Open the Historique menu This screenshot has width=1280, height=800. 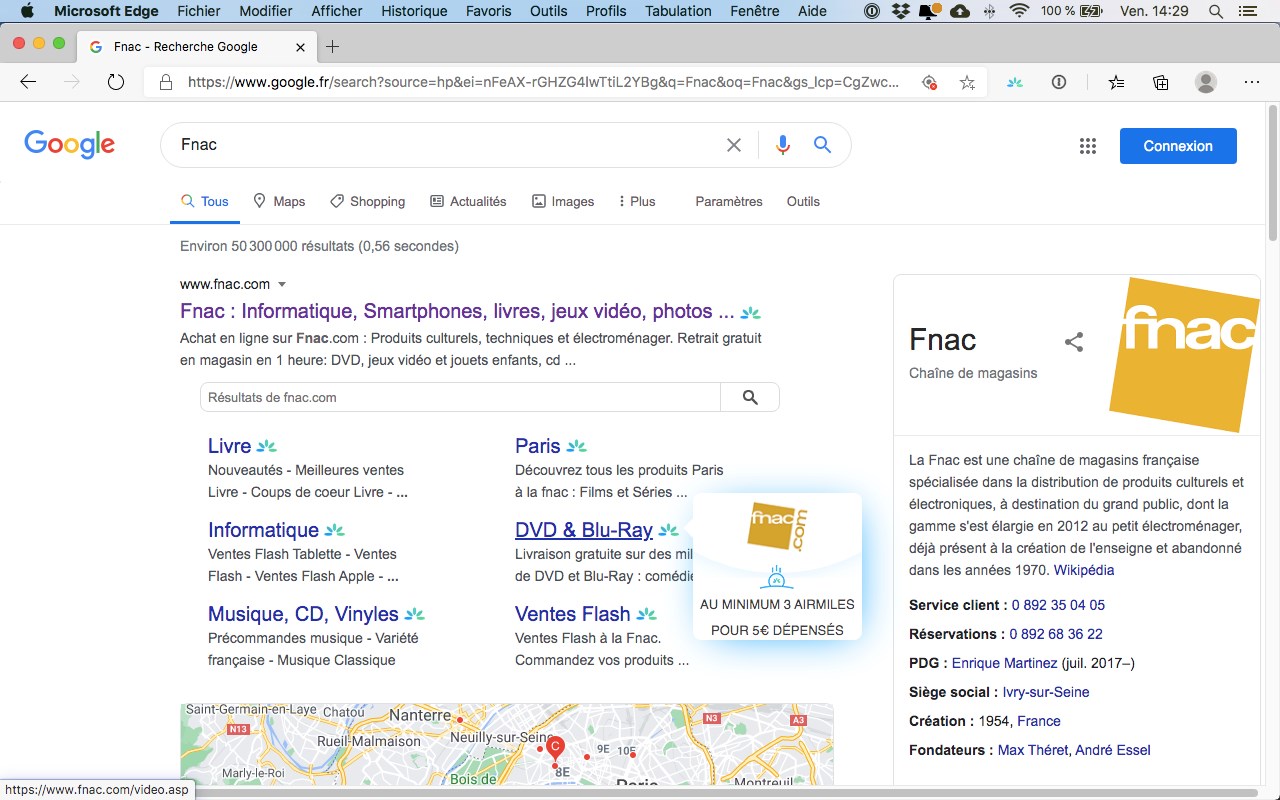(x=415, y=11)
